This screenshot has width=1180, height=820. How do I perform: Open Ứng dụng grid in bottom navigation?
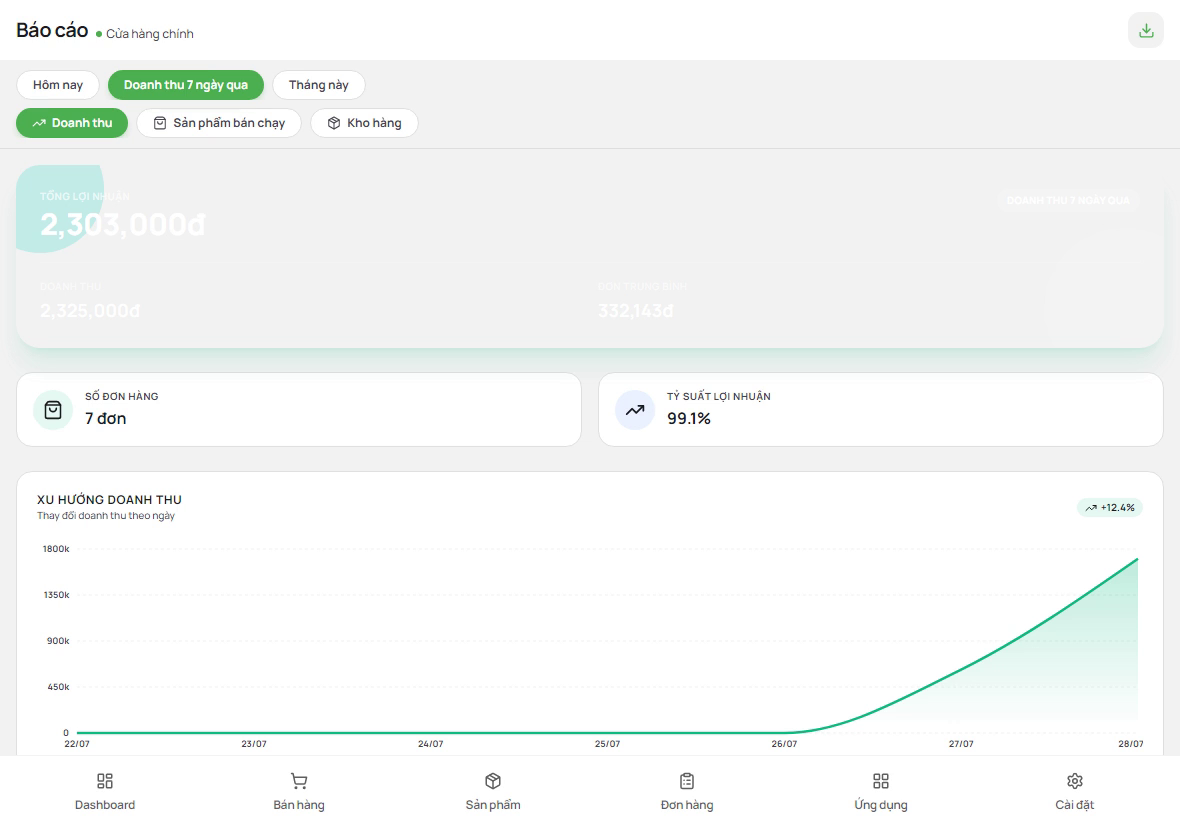(x=880, y=791)
